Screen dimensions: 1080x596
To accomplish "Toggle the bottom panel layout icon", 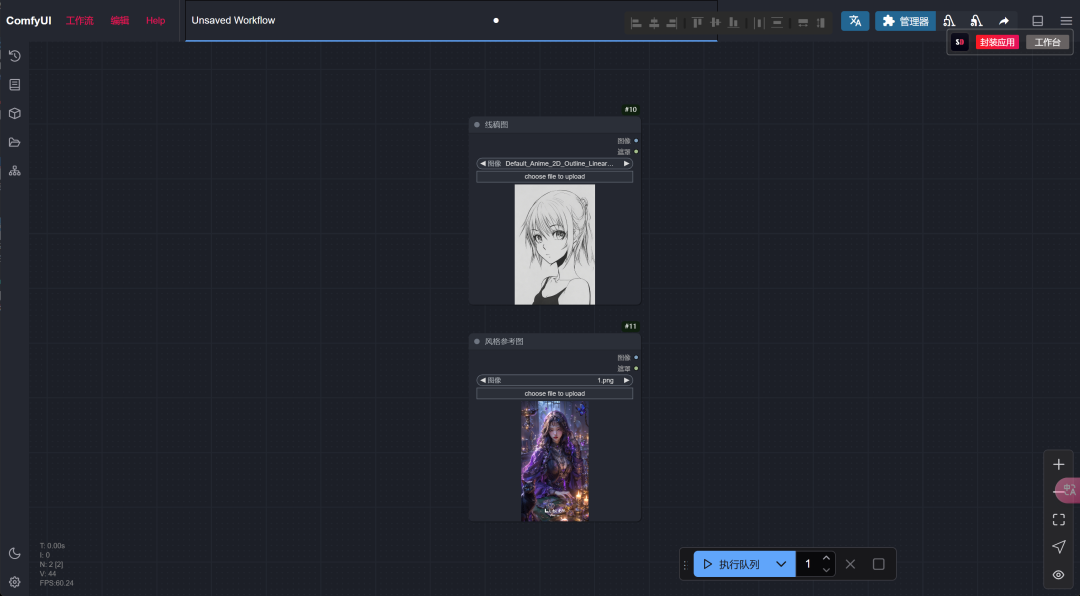I will coord(1037,21).
